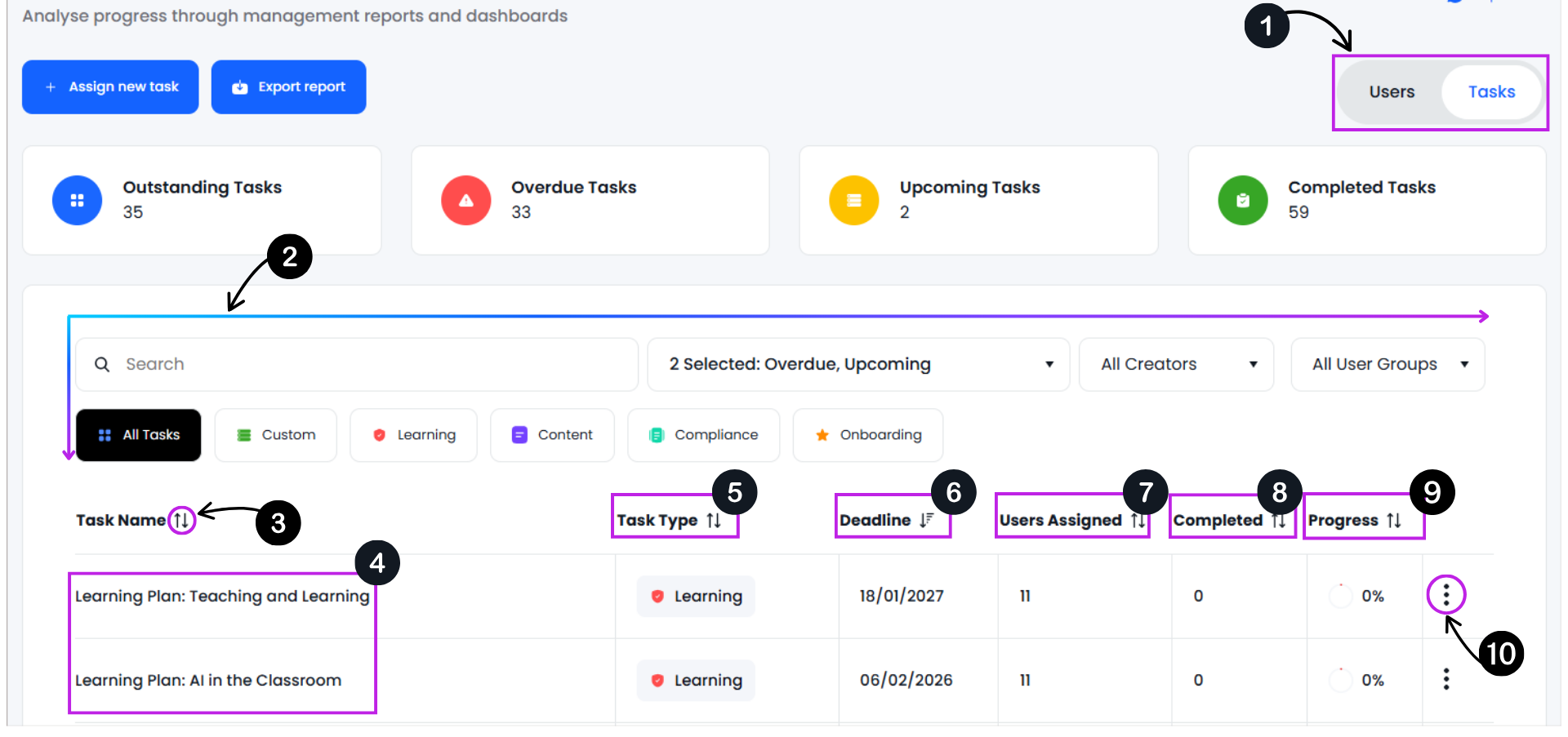Open the All User Groups dropdown
Image resolution: width=1568 pixels, height=737 pixels.
pyautogui.click(x=1388, y=364)
